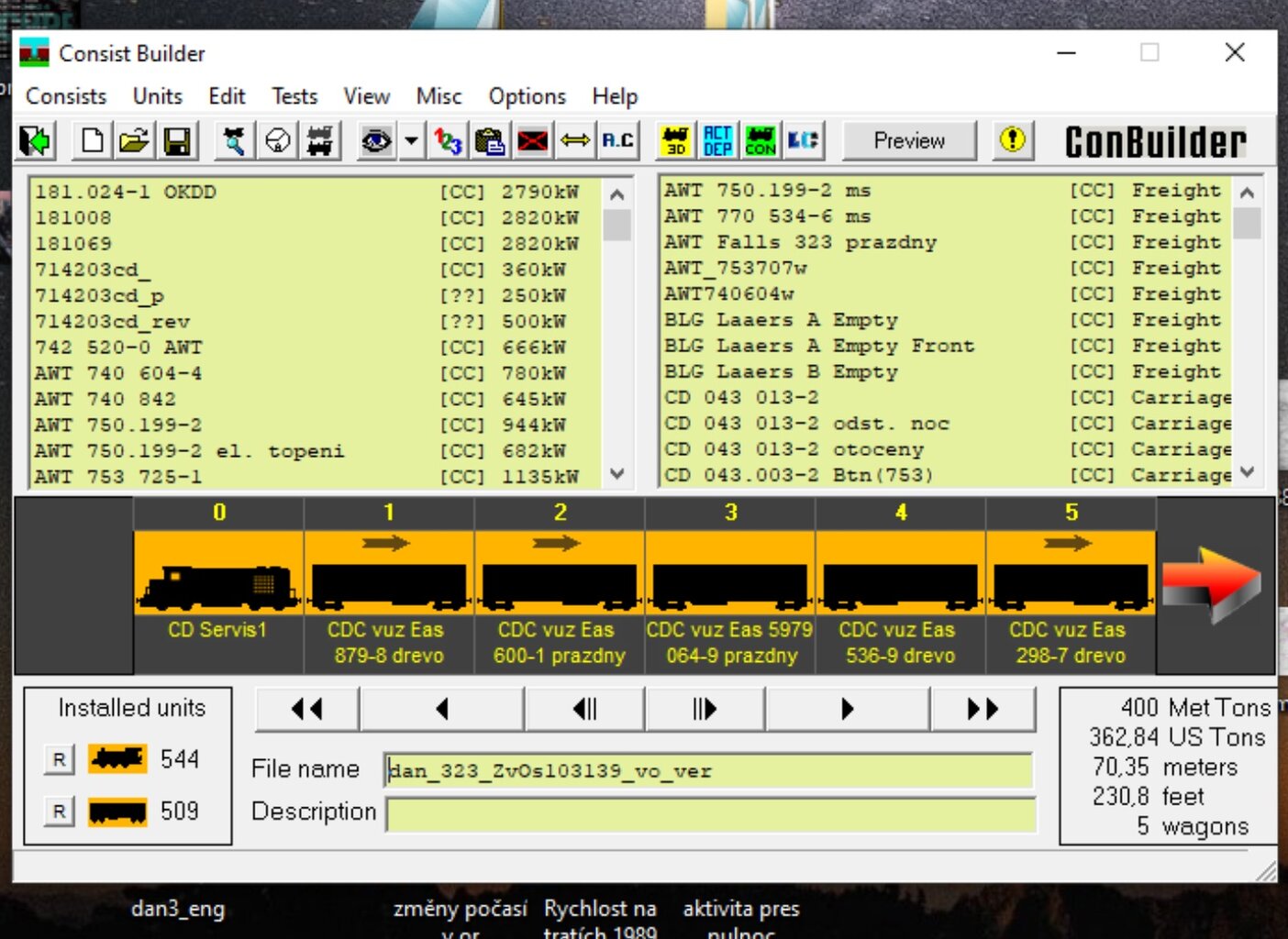Click the green CON locomotive icon
This screenshot has height=939, width=1288.
point(760,141)
